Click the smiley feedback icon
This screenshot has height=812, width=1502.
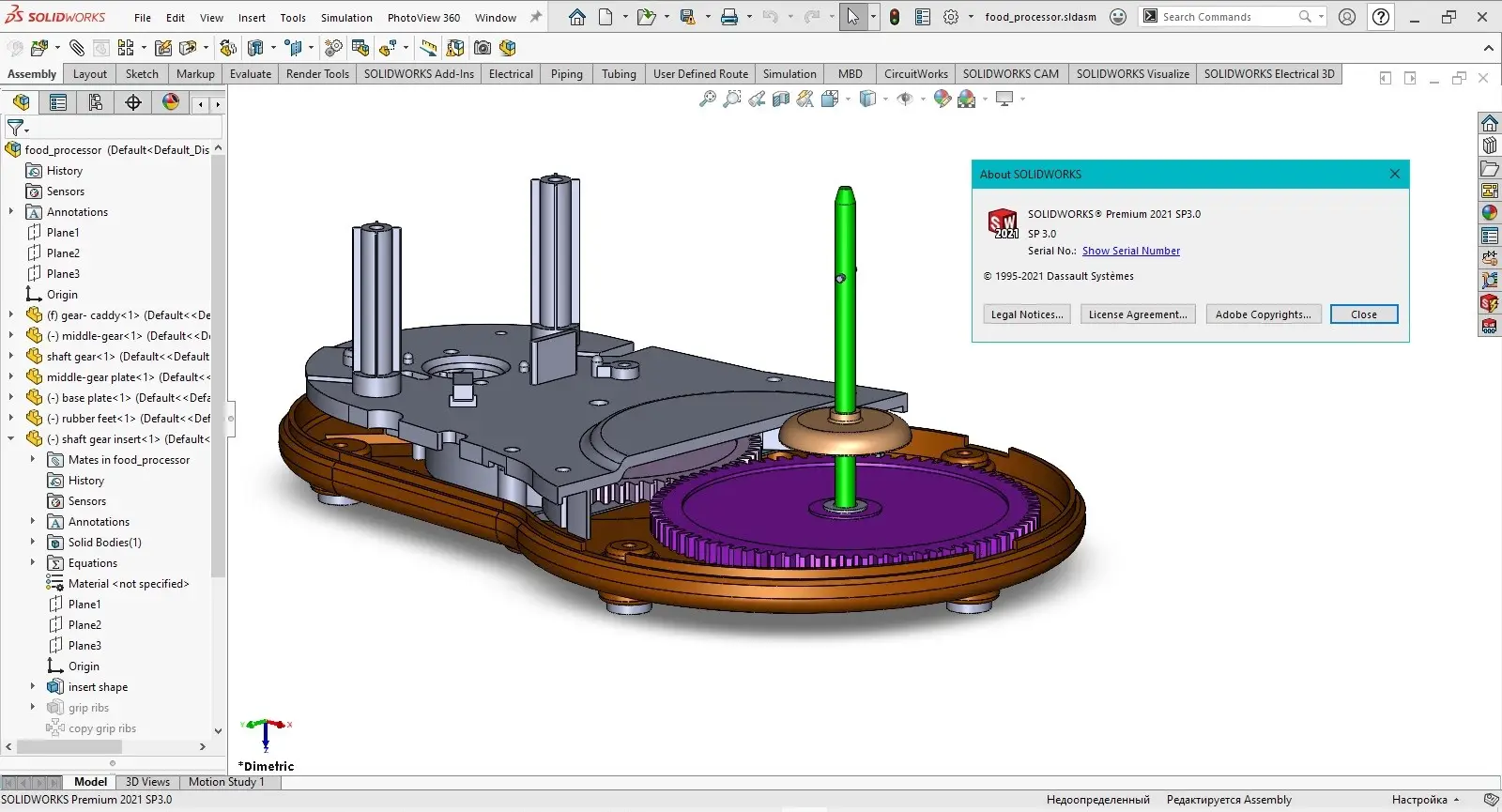point(1118,17)
